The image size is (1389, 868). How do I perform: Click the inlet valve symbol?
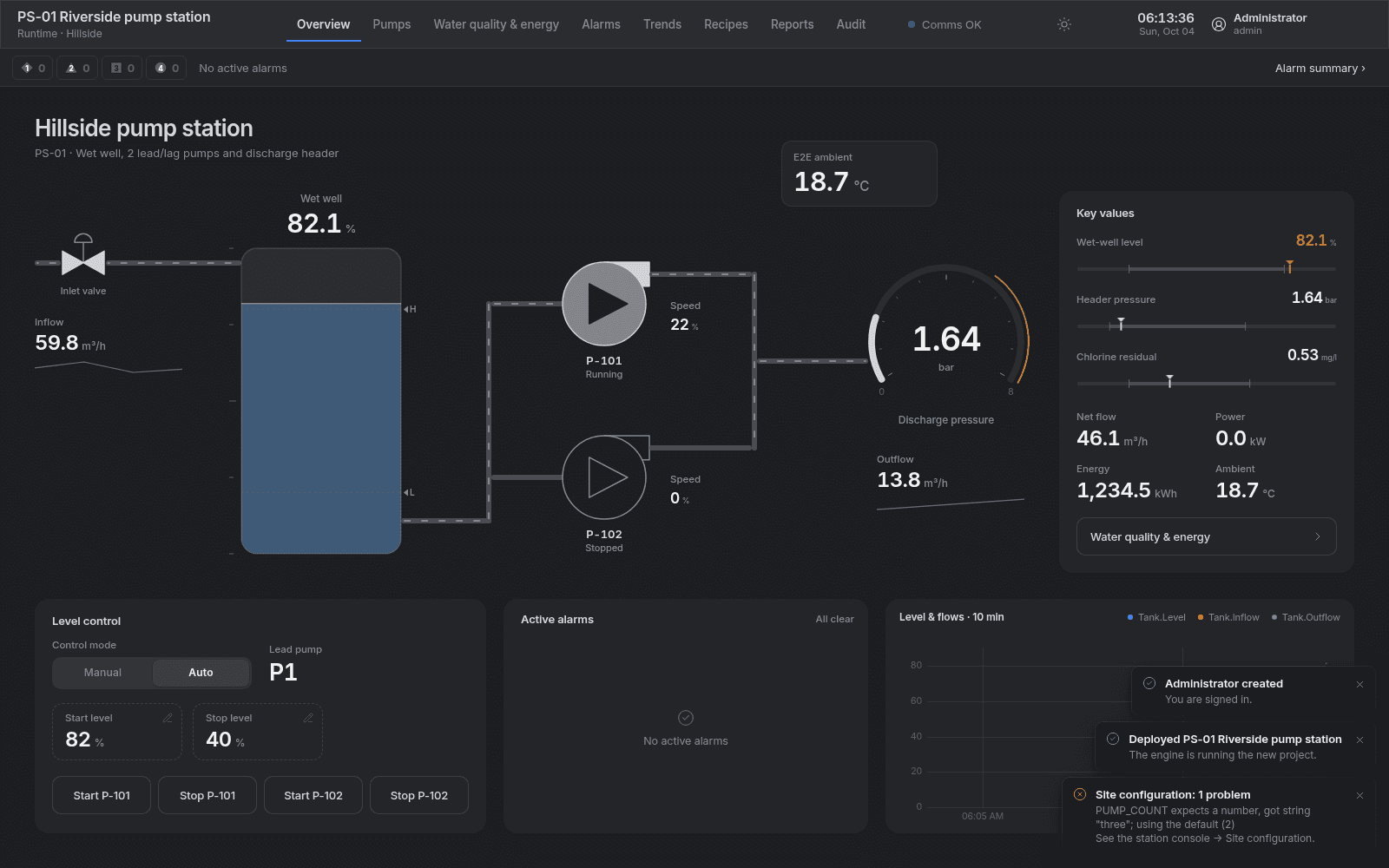tap(83, 255)
